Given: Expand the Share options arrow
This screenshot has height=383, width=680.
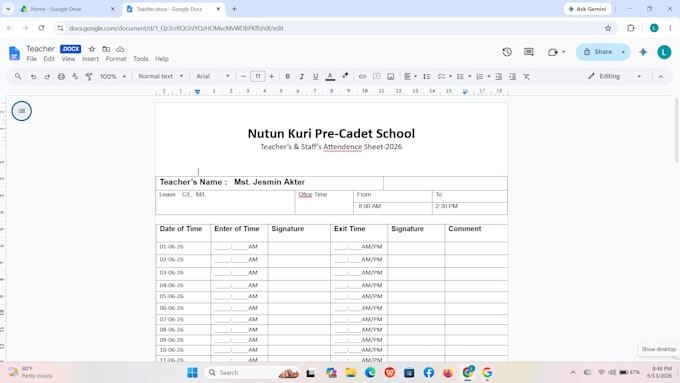Looking at the screenshot, I should [623, 52].
